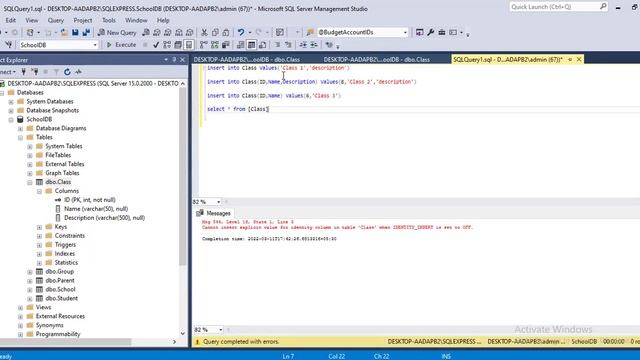The width and height of the screenshot is (640, 360).
Task: Execute the current SQL query
Action: (121, 45)
